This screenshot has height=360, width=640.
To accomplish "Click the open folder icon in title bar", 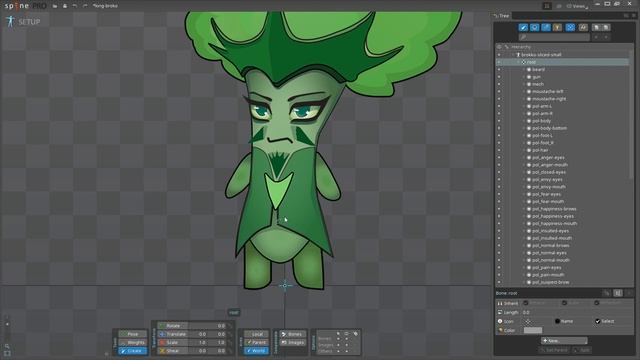I will [x=55, y=6].
